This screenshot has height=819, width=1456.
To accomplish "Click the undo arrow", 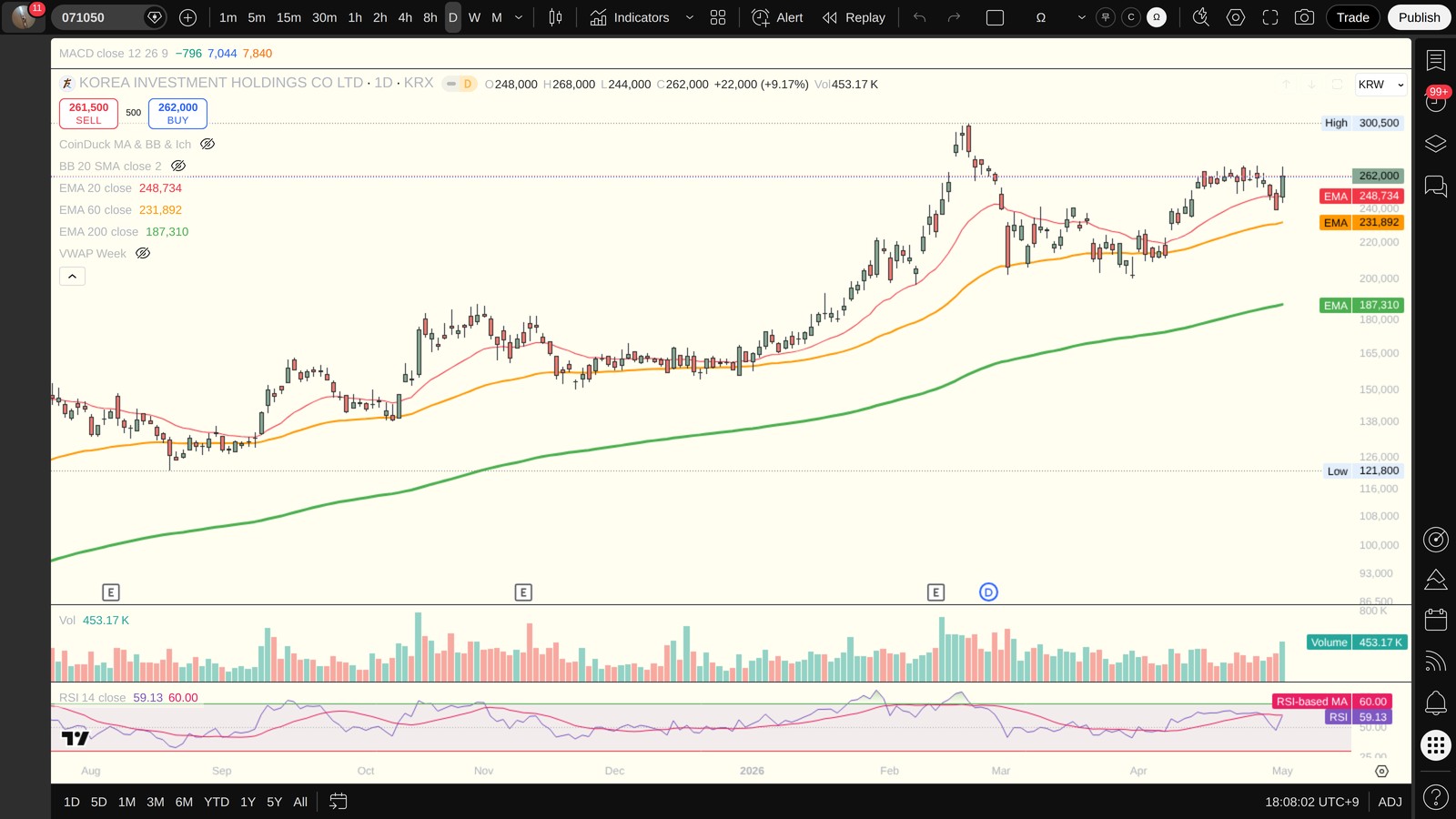I will [x=919, y=17].
